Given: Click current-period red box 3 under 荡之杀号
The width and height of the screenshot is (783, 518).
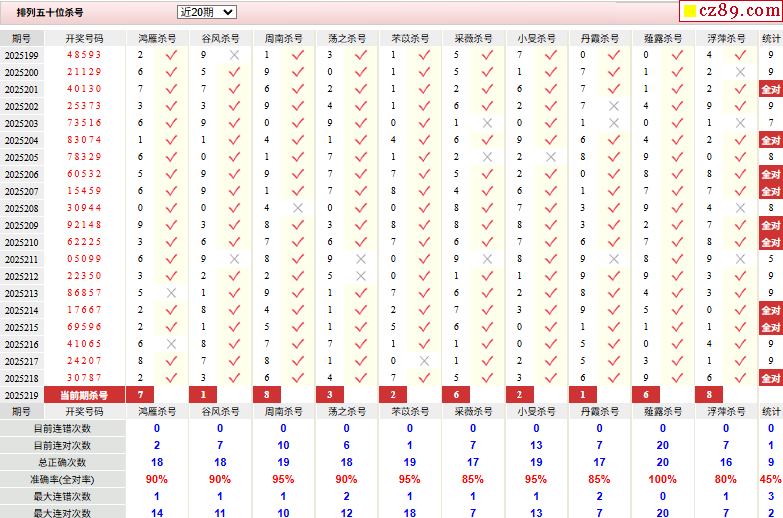Looking at the screenshot, I should 330,395.
